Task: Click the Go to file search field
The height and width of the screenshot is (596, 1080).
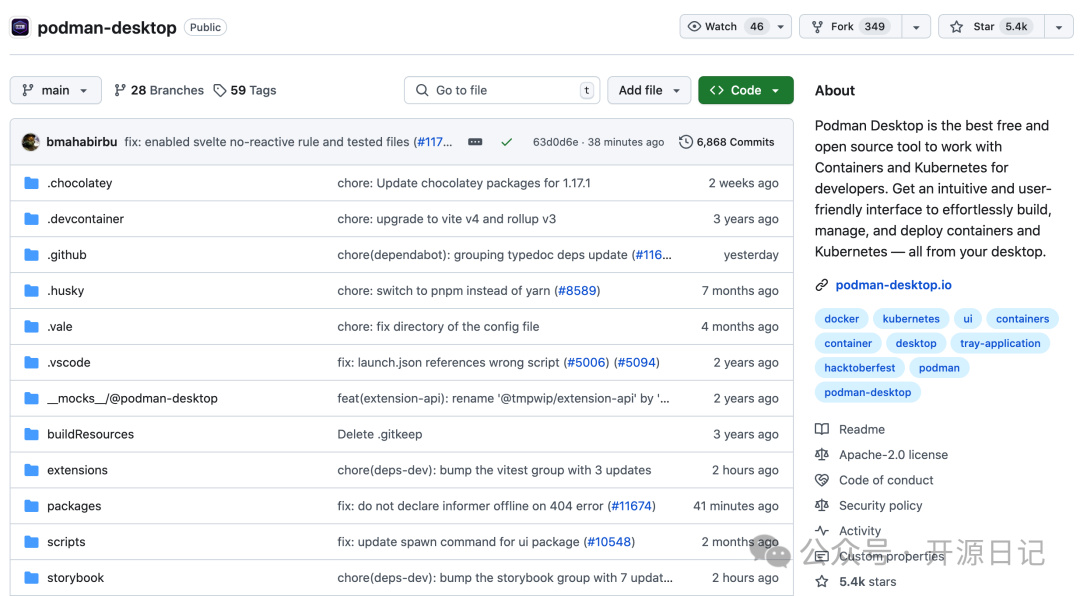Action: (x=503, y=90)
